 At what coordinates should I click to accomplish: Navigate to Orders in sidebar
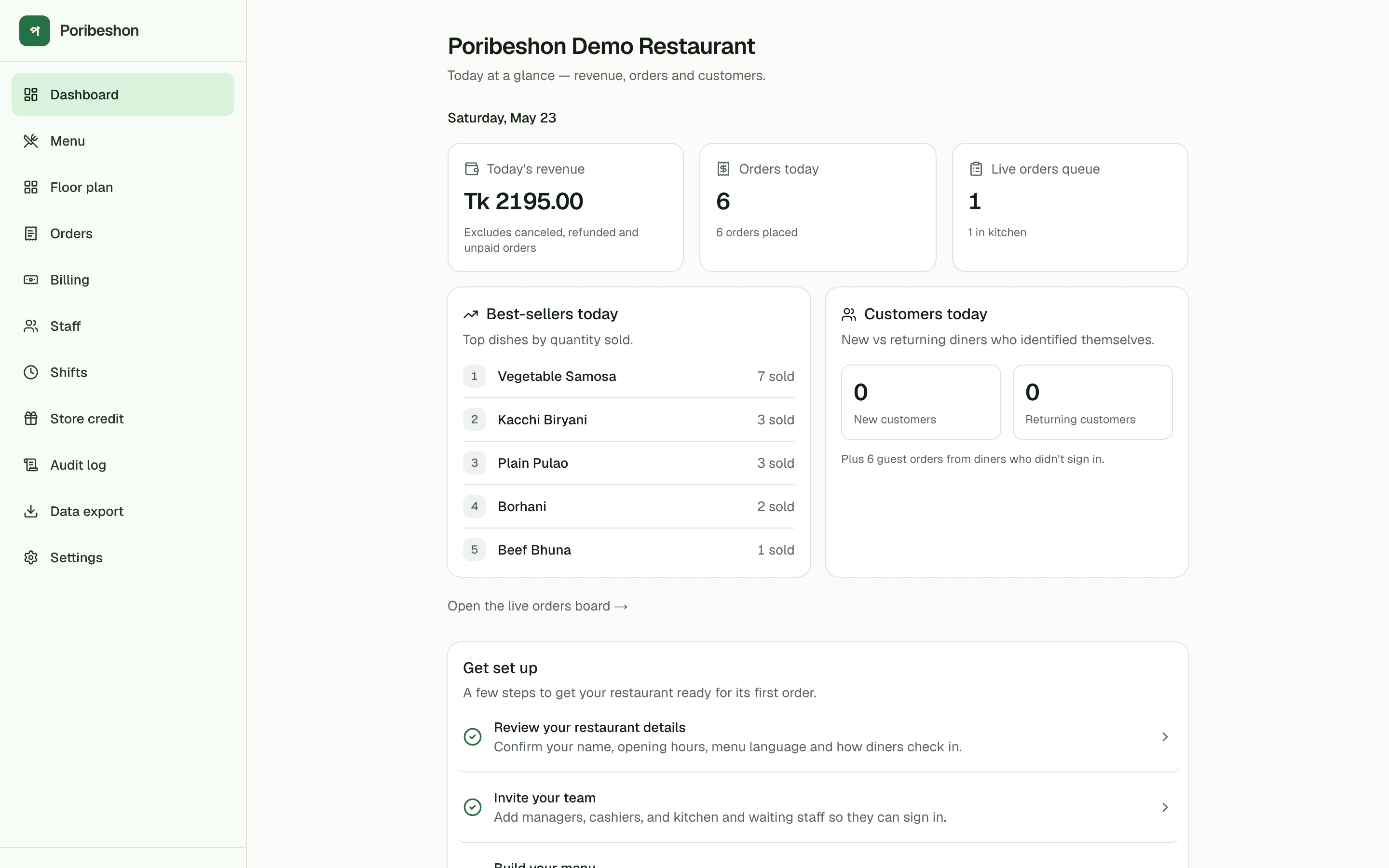pyautogui.click(x=123, y=234)
